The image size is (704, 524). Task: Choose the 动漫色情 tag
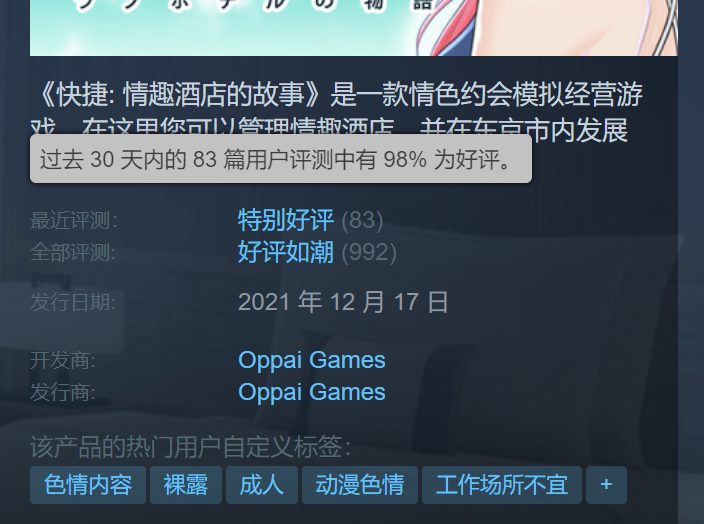click(x=360, y=484)
